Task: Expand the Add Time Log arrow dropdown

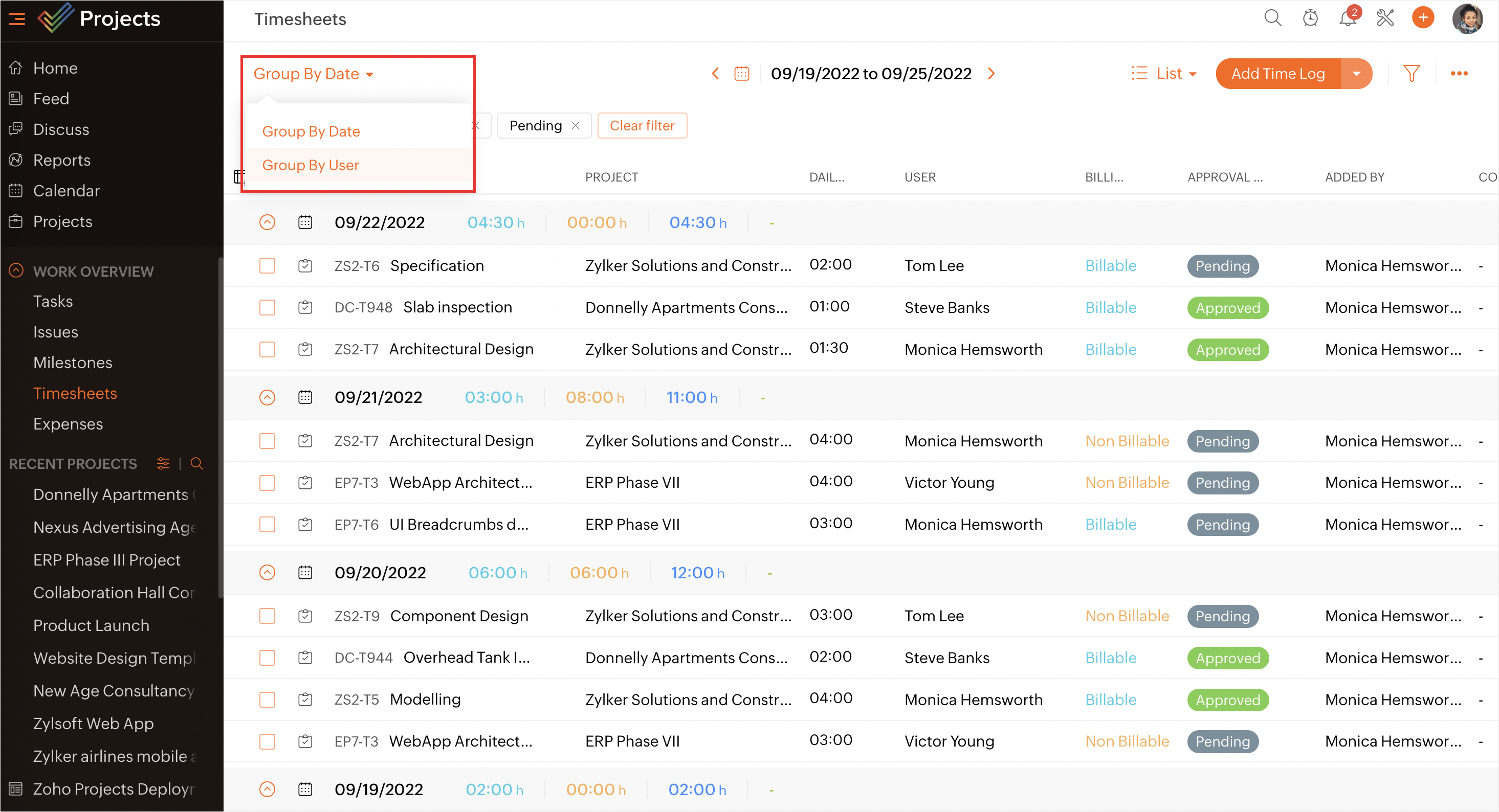Action: click(1356, 74)
